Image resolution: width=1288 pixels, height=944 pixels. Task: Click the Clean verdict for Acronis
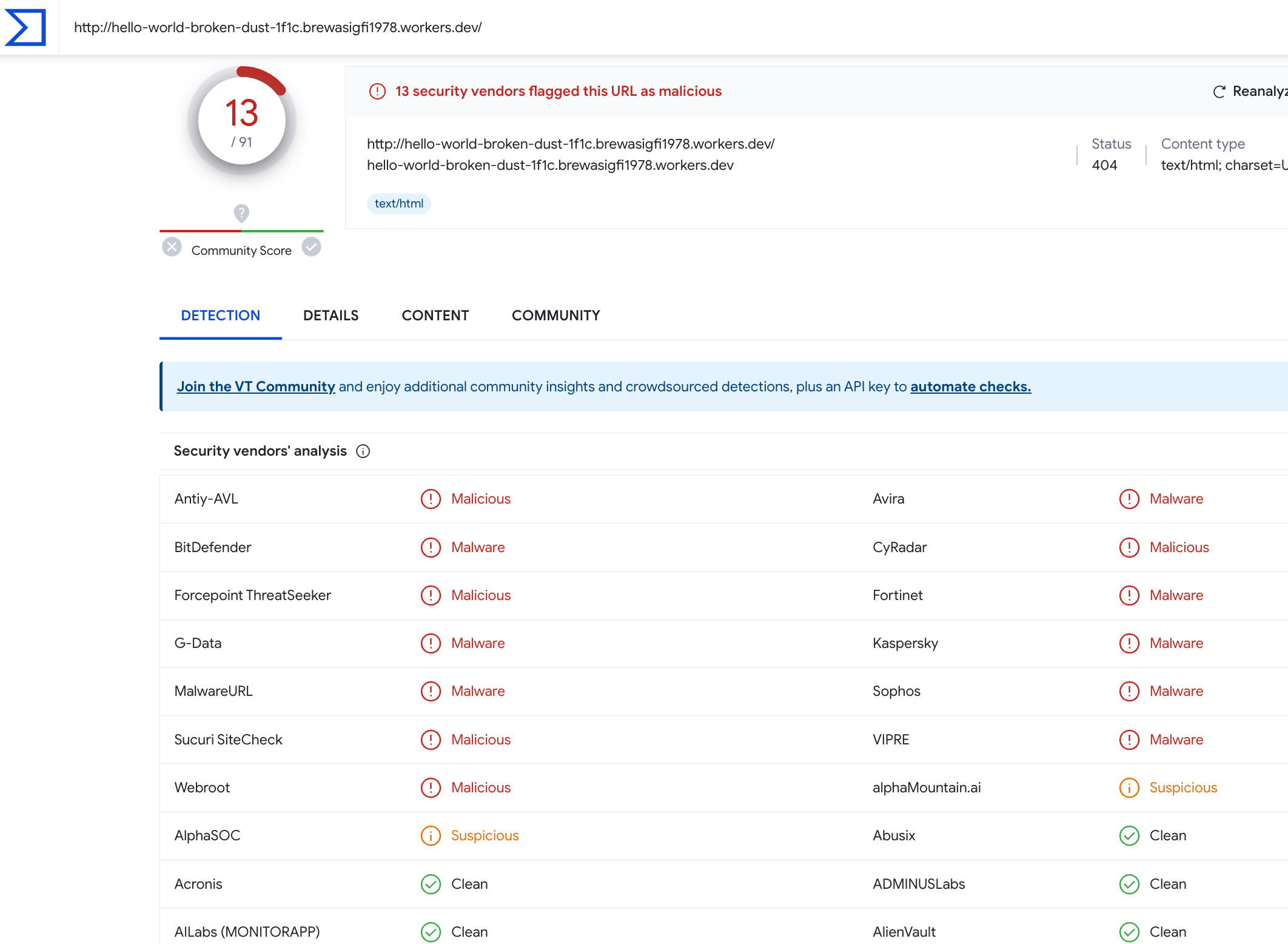(x=469, y=884)
